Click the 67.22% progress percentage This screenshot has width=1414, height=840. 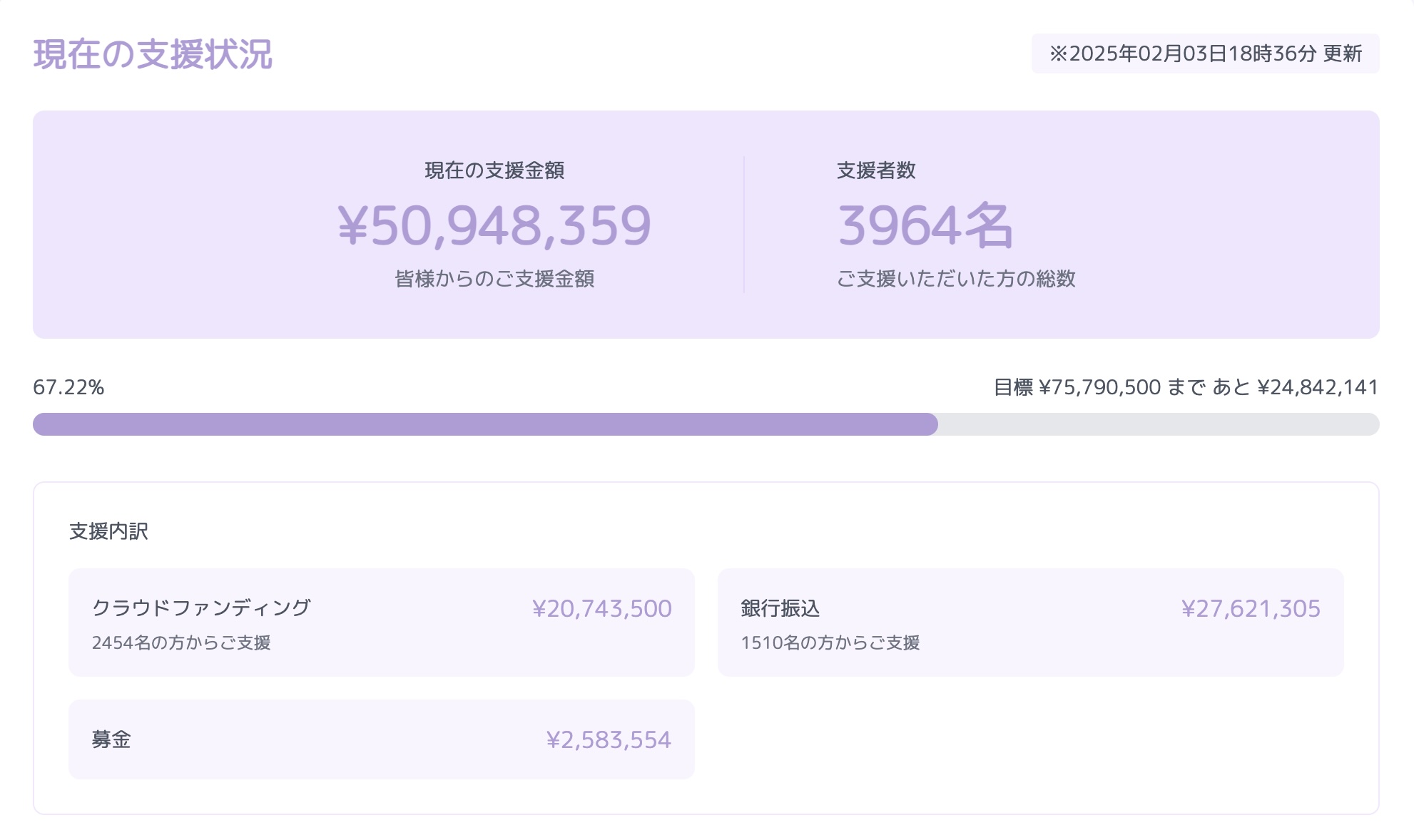point(68,387)
